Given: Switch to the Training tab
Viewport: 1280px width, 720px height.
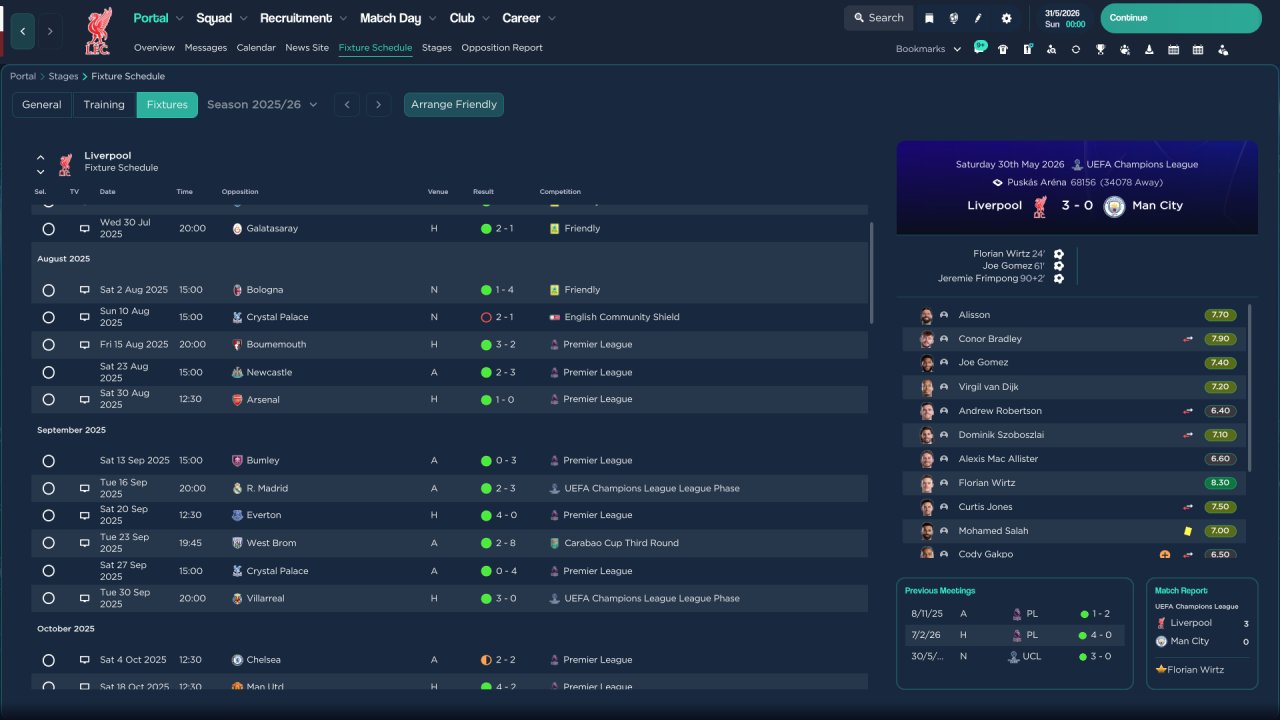Looking at the screenshot, I should pos(104,104).
